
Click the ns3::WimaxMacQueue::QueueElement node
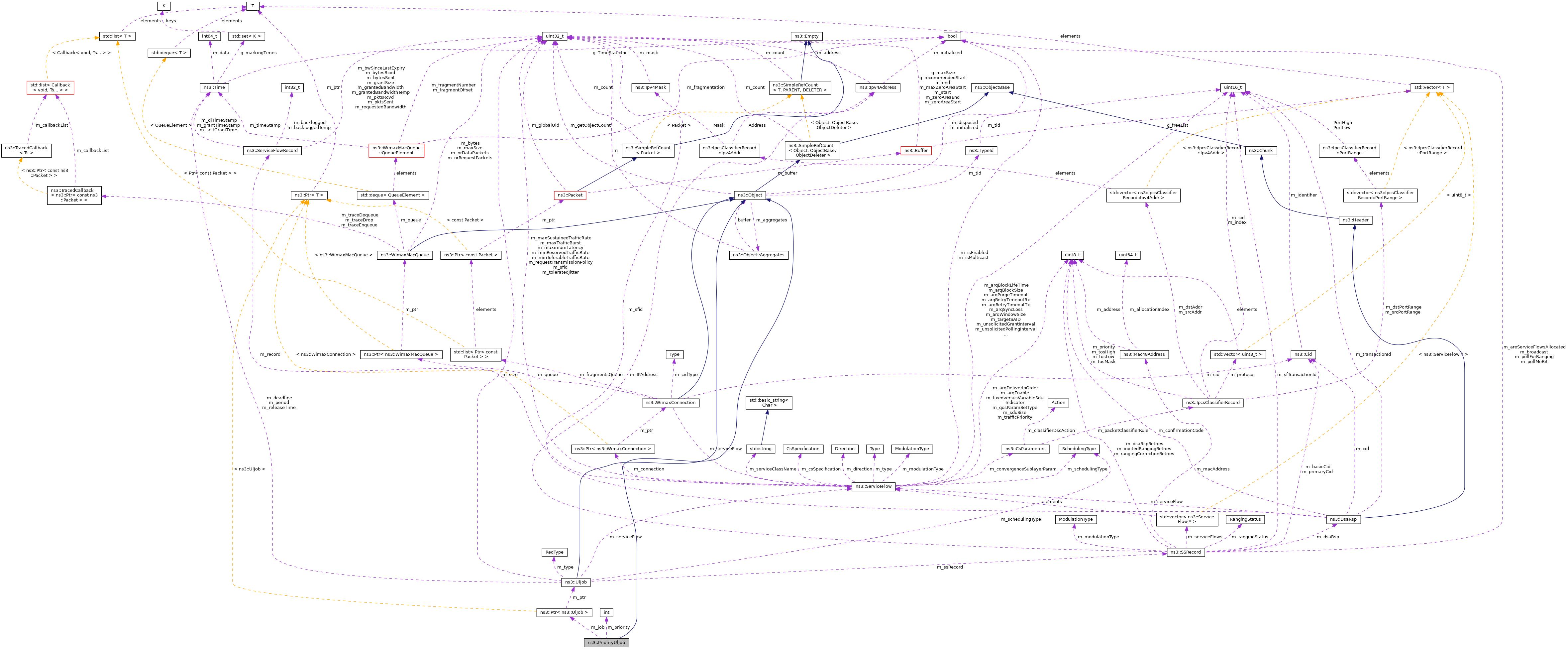[x=396, y=150]
